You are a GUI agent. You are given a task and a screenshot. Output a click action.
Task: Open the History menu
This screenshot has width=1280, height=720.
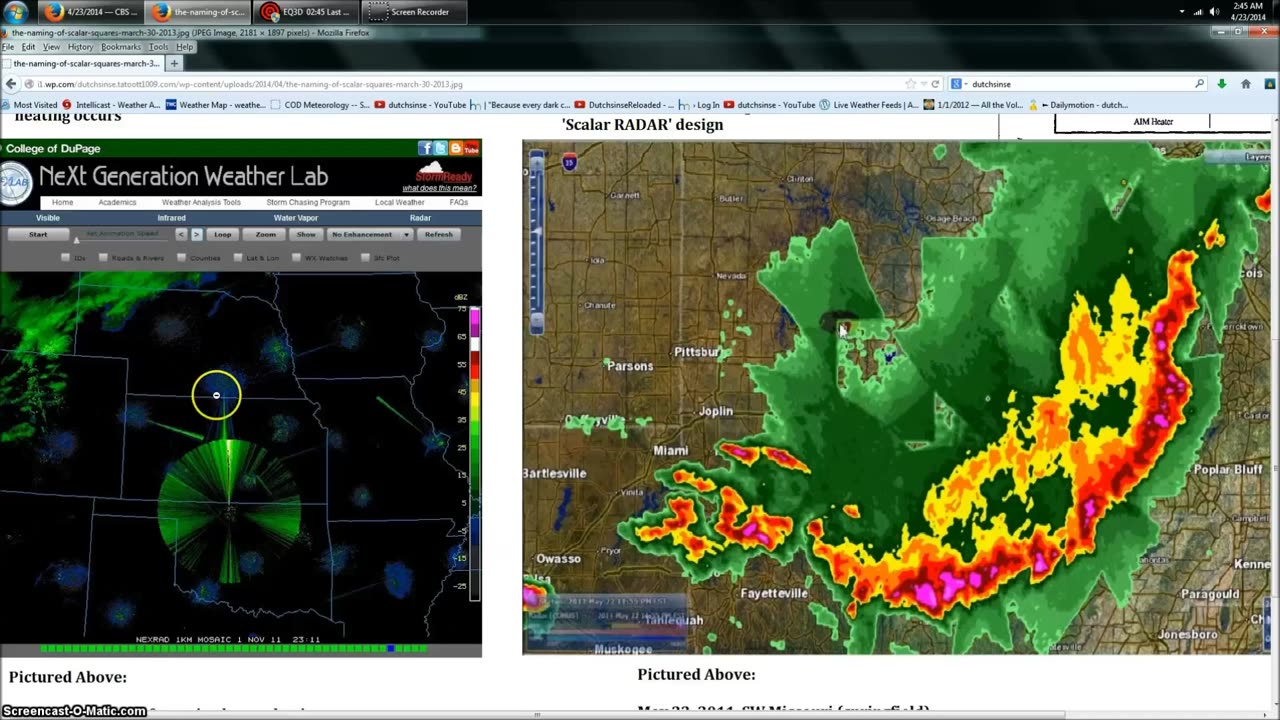coord(80,47)
